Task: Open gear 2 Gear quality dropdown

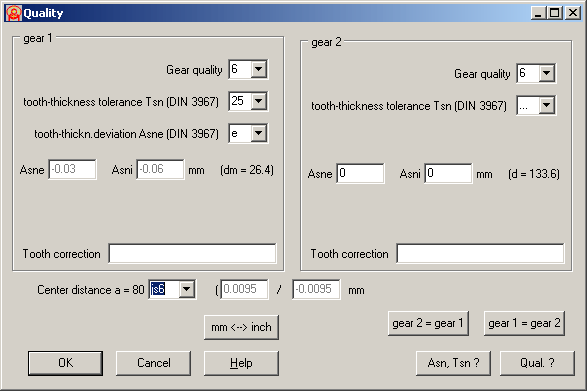Action: (x=547, y=73)
